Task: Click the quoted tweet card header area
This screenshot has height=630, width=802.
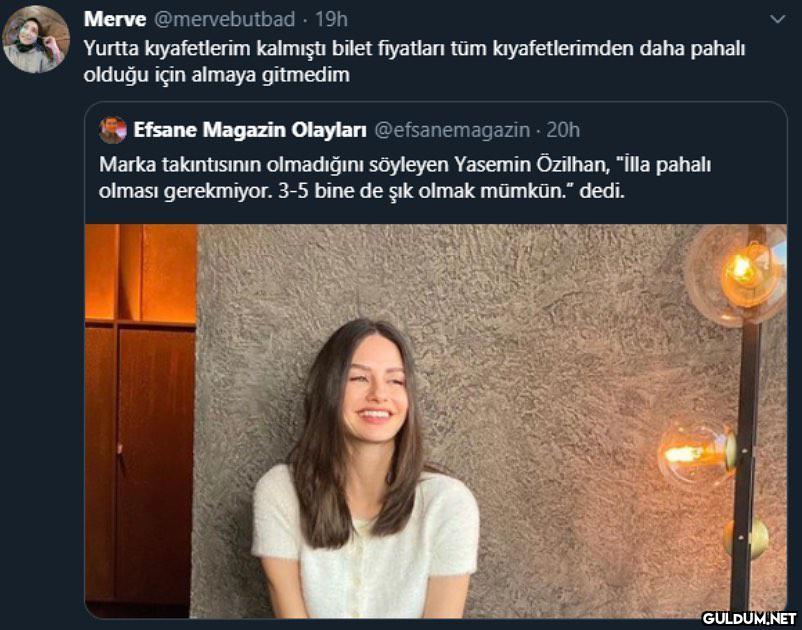Action: pos(436,130)
